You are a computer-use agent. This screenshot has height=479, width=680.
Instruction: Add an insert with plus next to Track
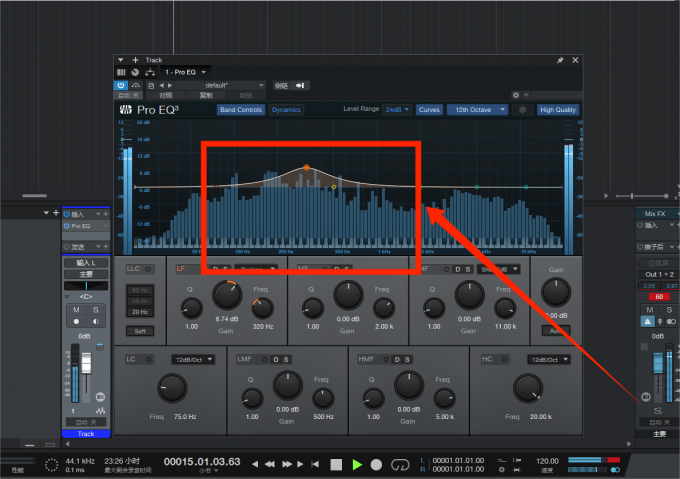[x=135, y=60]
